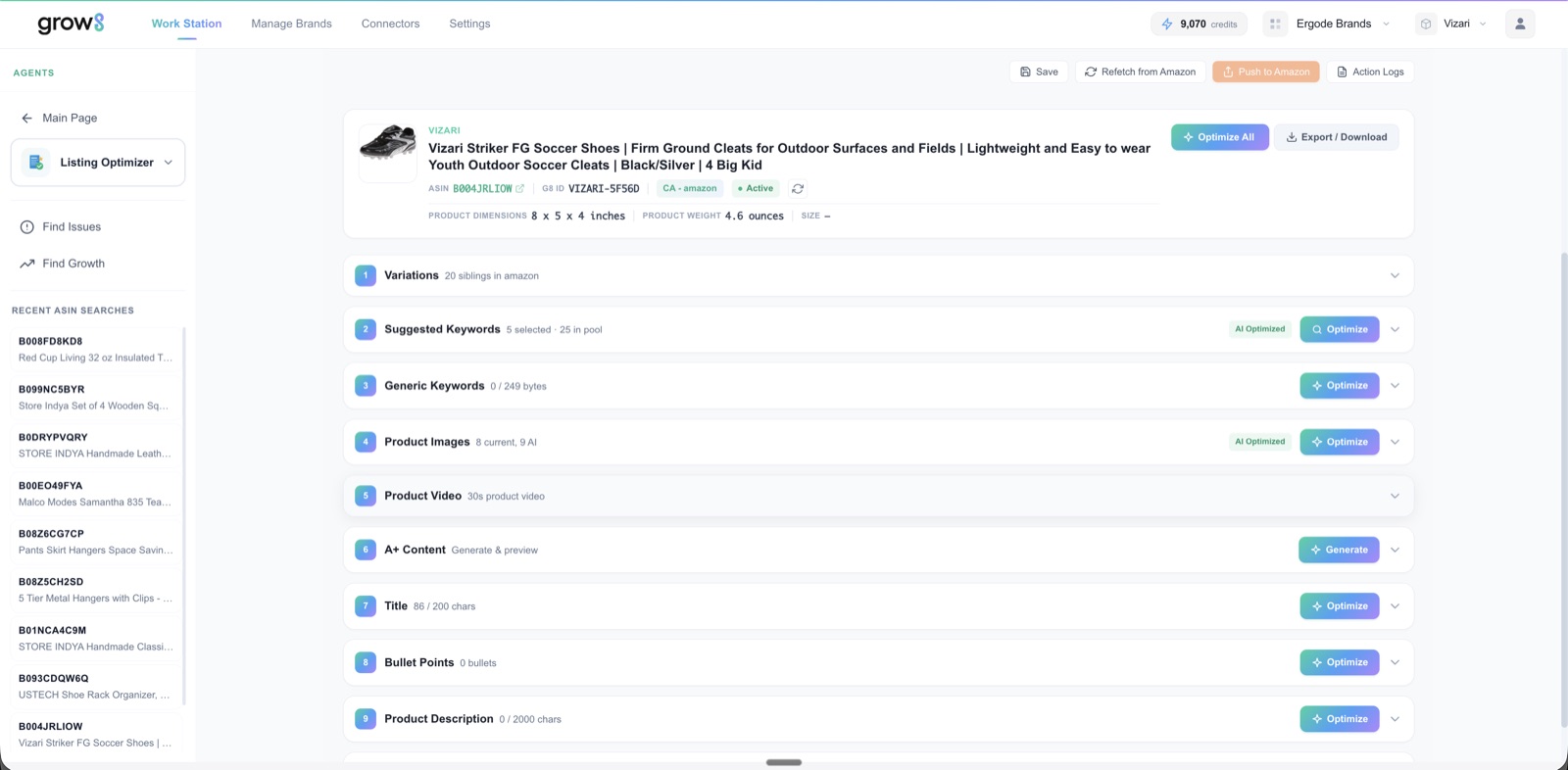Screen dimensions: 1568x770
Task: Click the credits lightning bolt icon
Action: click(x=1166, y=24)
